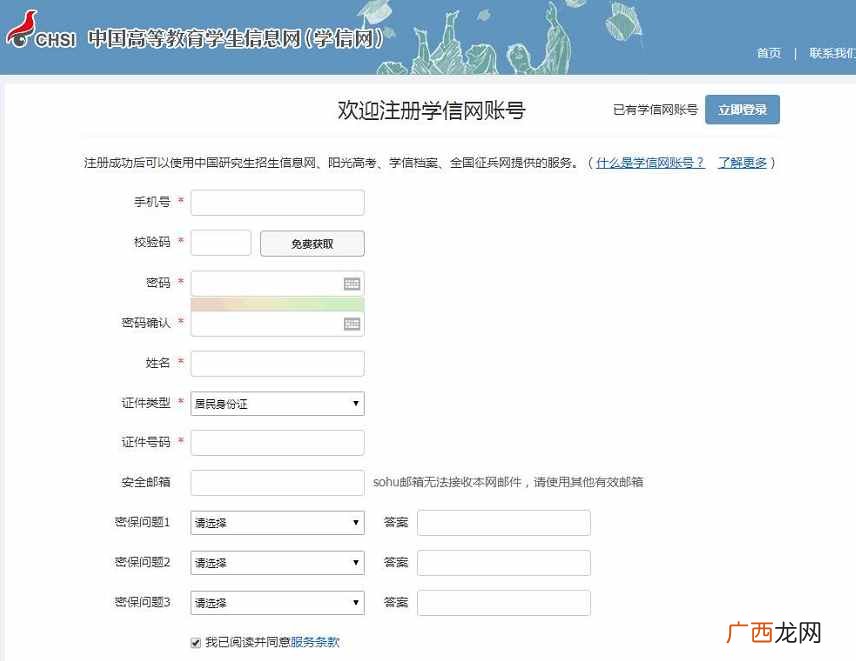Focus the 密码确认 input field

pyautogui.click(x=277, y=324)
